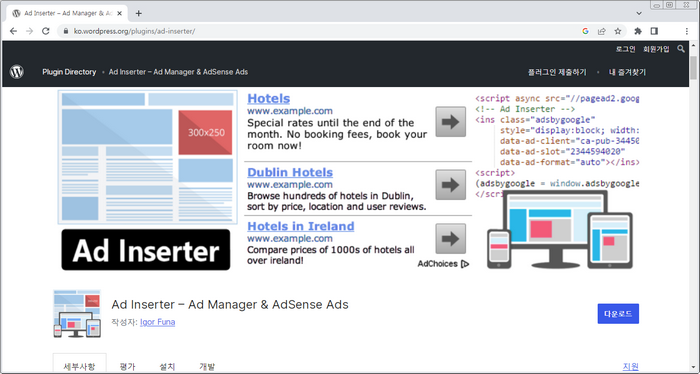Screen dimensions: 700x374
Task: Open 내 즐겨찾기 favorites link
Action: [627, 72]
